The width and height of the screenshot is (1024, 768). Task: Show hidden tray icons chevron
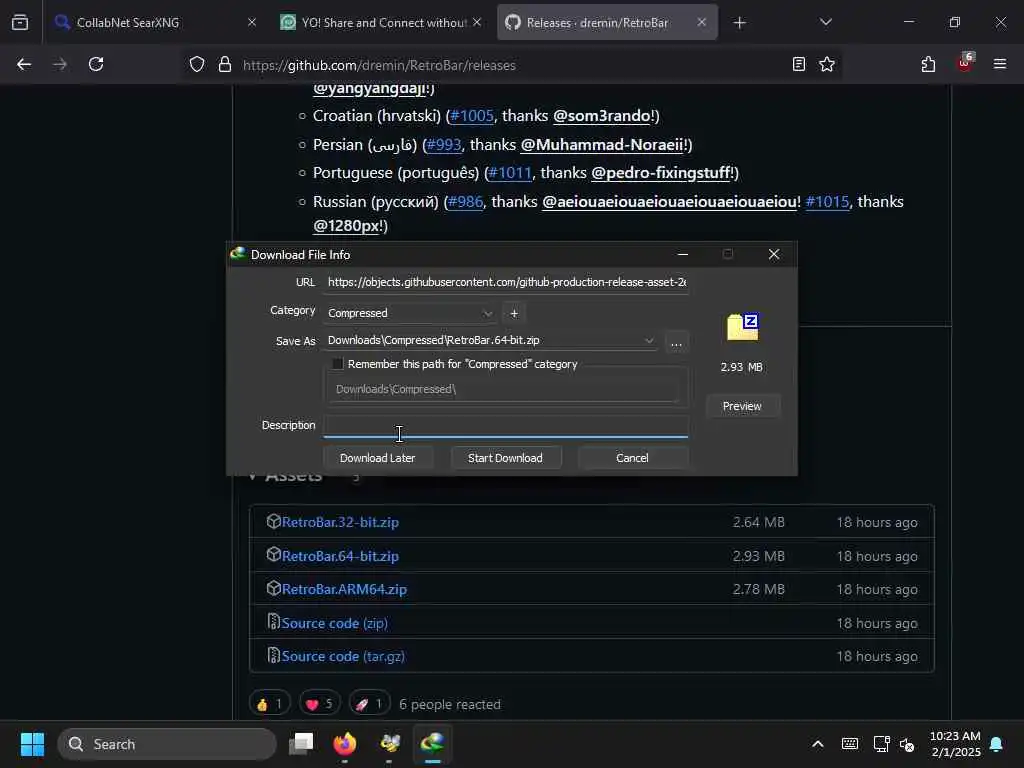(x=818, y=744)
